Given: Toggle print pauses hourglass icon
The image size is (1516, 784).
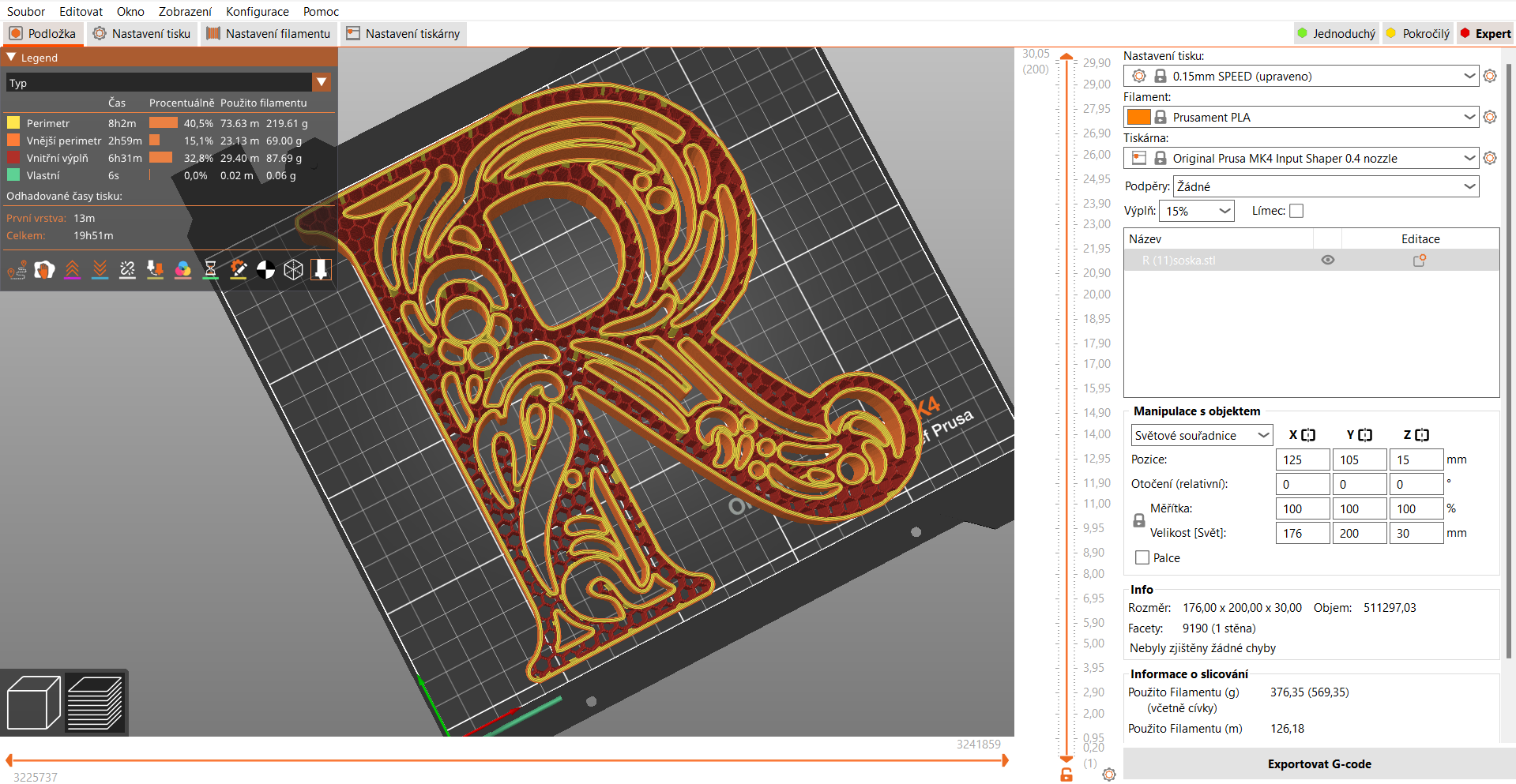Looking at the screenshot, I should click(x=210, y=270).
